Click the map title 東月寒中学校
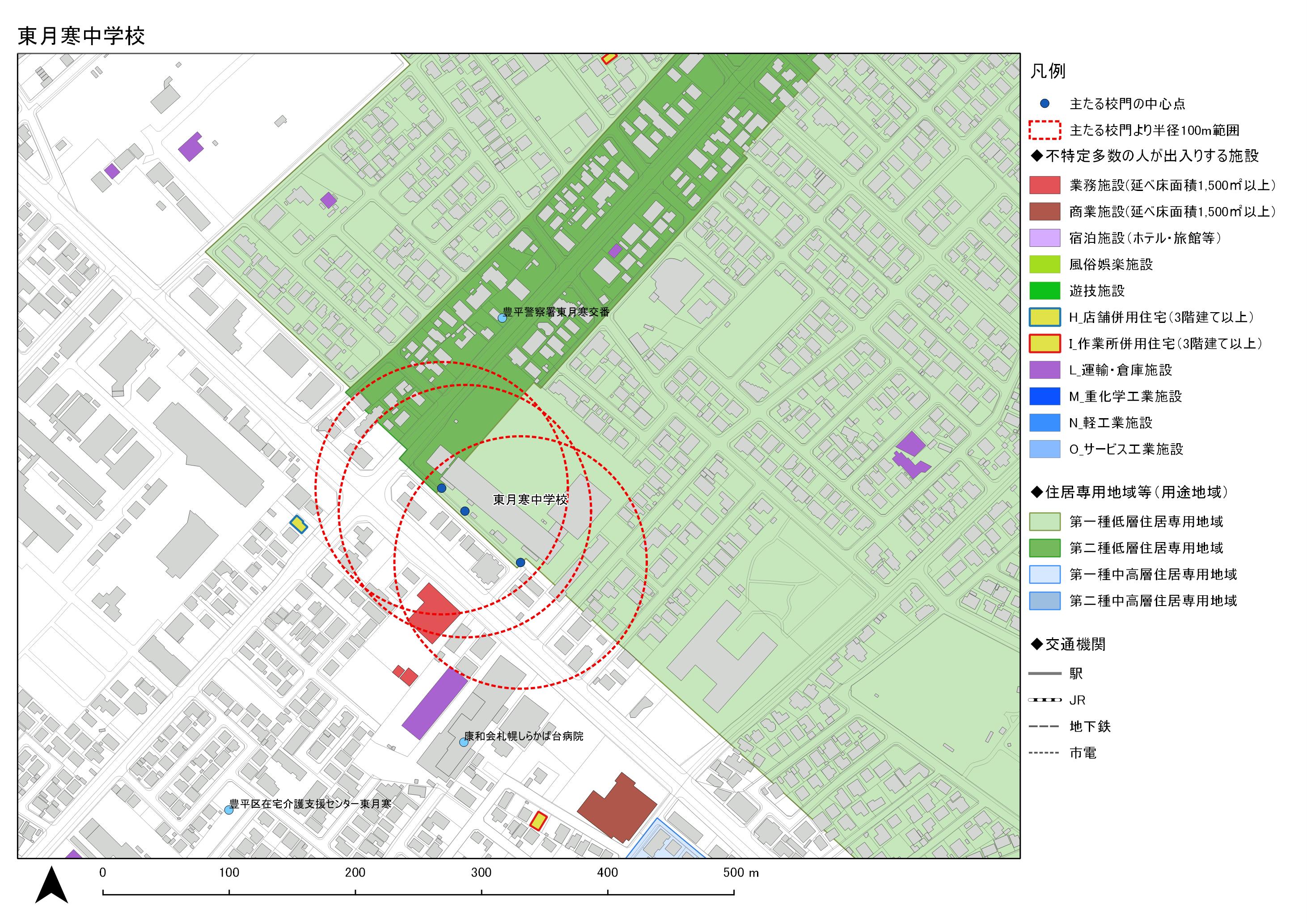The image size is (1307, 924). 81,36
